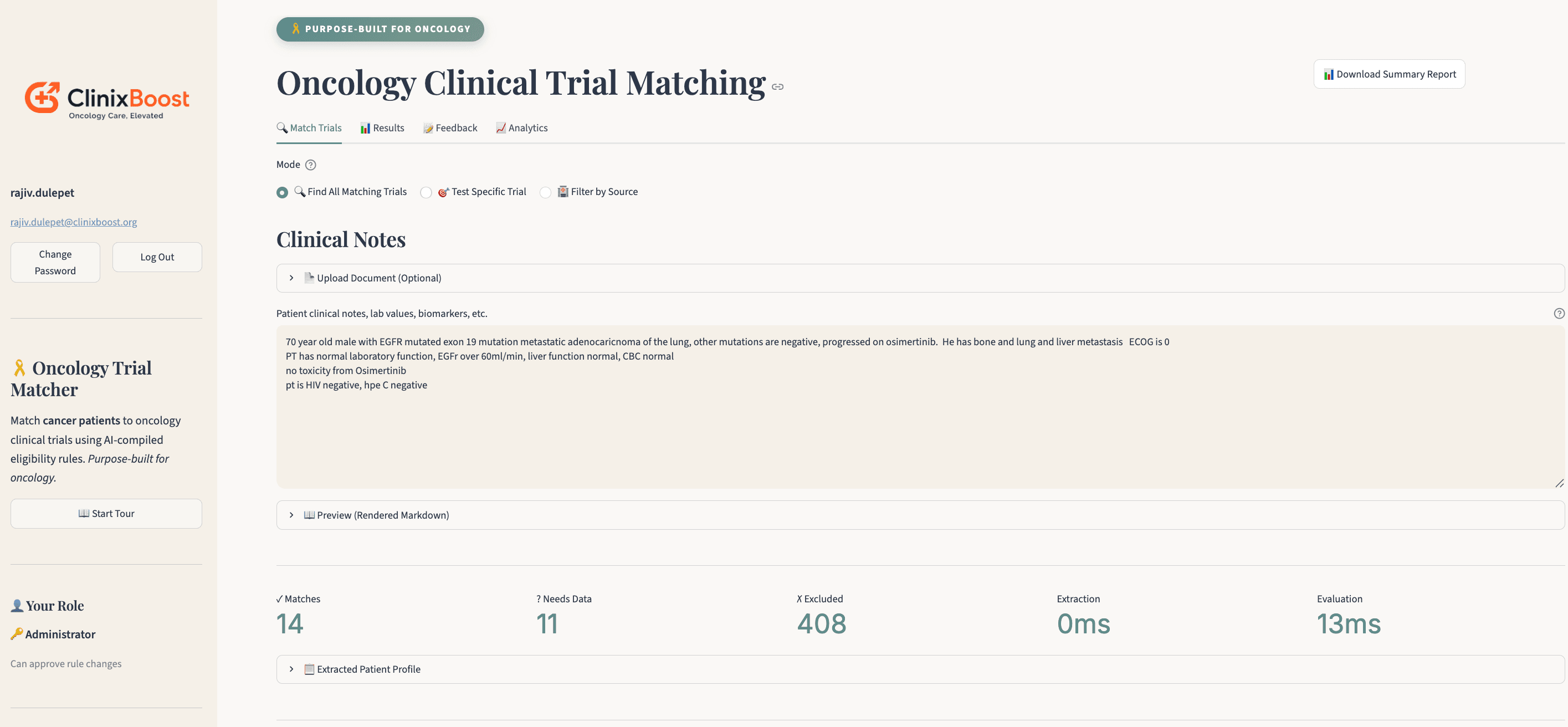Open the Feedback tab
The width and height of the screenshot is (1568, 727).
point(450,128)
